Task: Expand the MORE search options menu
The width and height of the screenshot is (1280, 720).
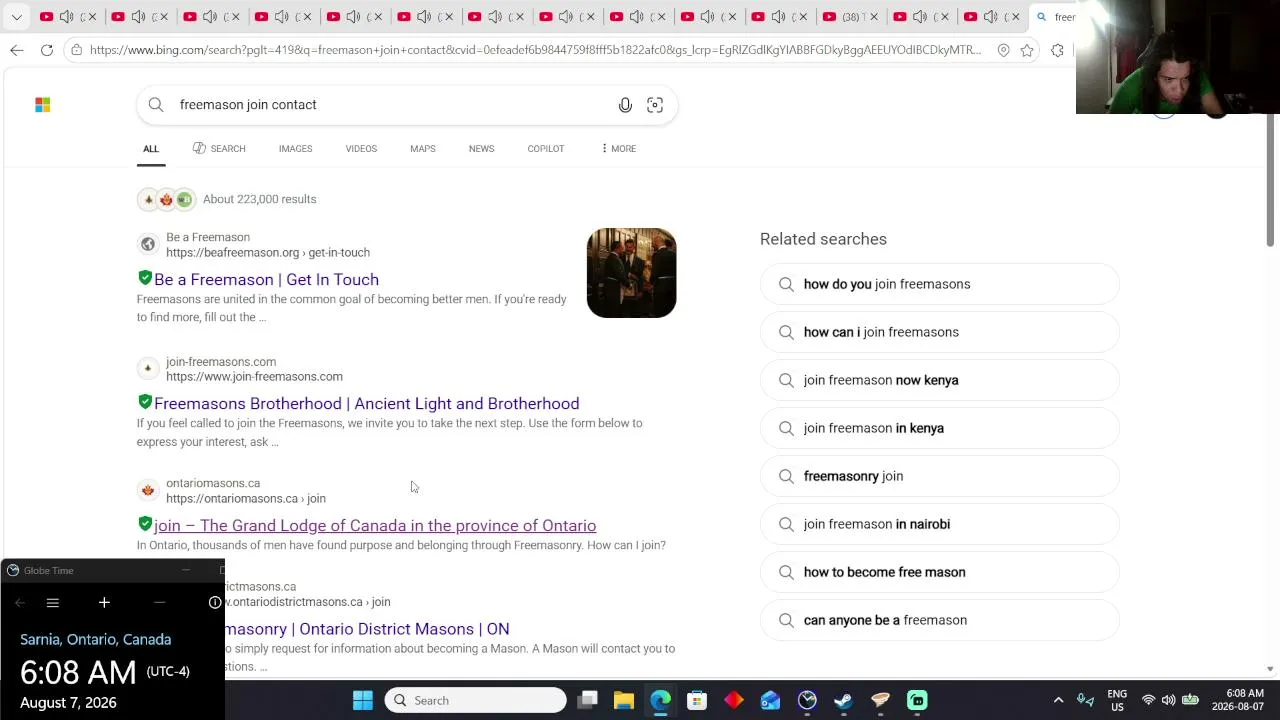Action: tap(618, 149)
